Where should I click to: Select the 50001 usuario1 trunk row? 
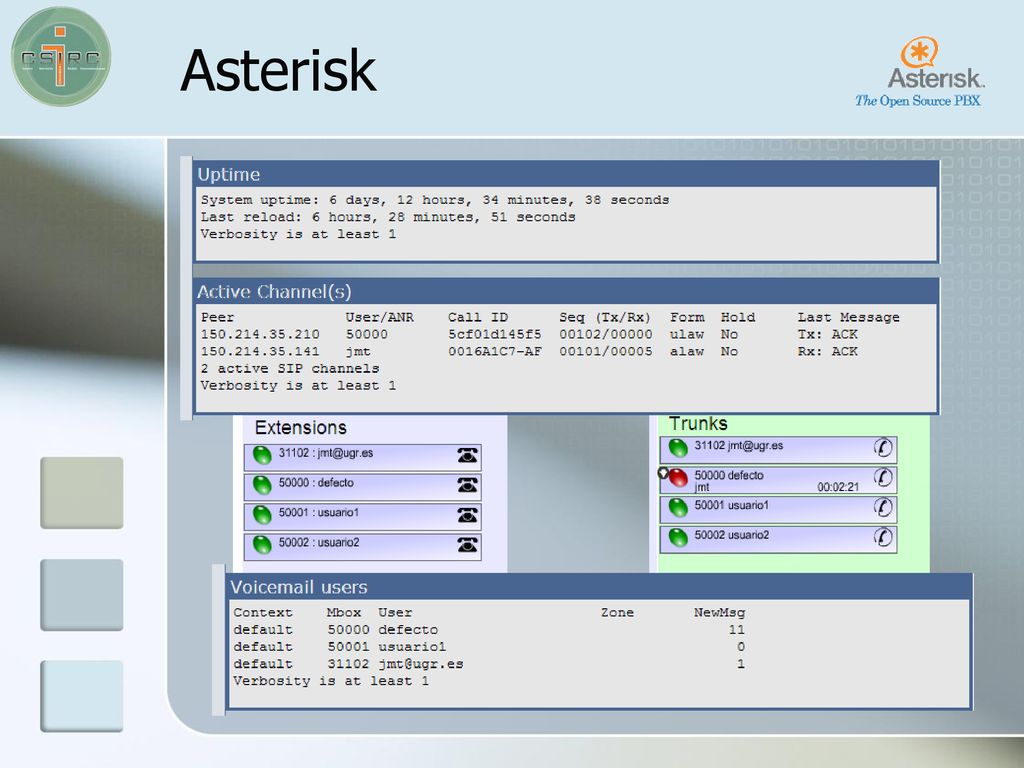(778, 509)
